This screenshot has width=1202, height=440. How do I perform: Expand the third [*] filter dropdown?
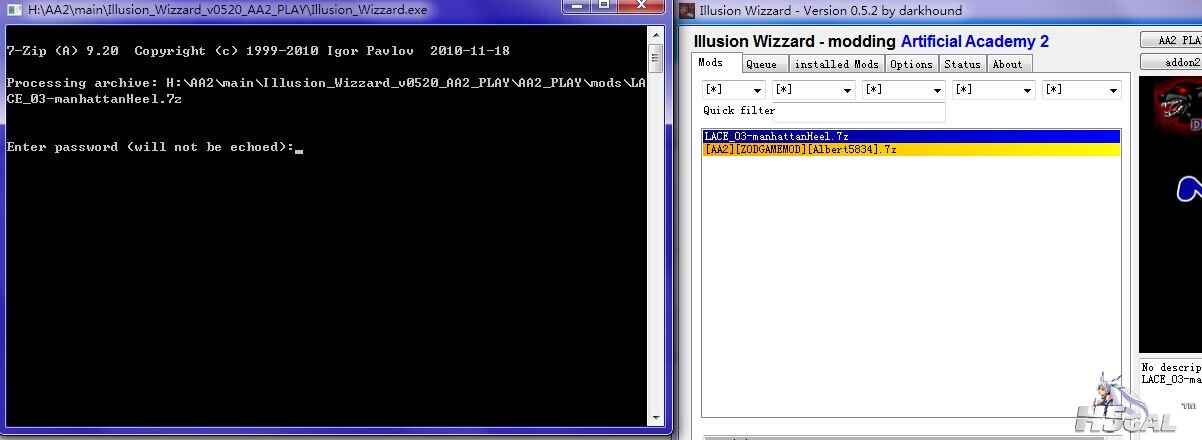(x=935, y=90)
